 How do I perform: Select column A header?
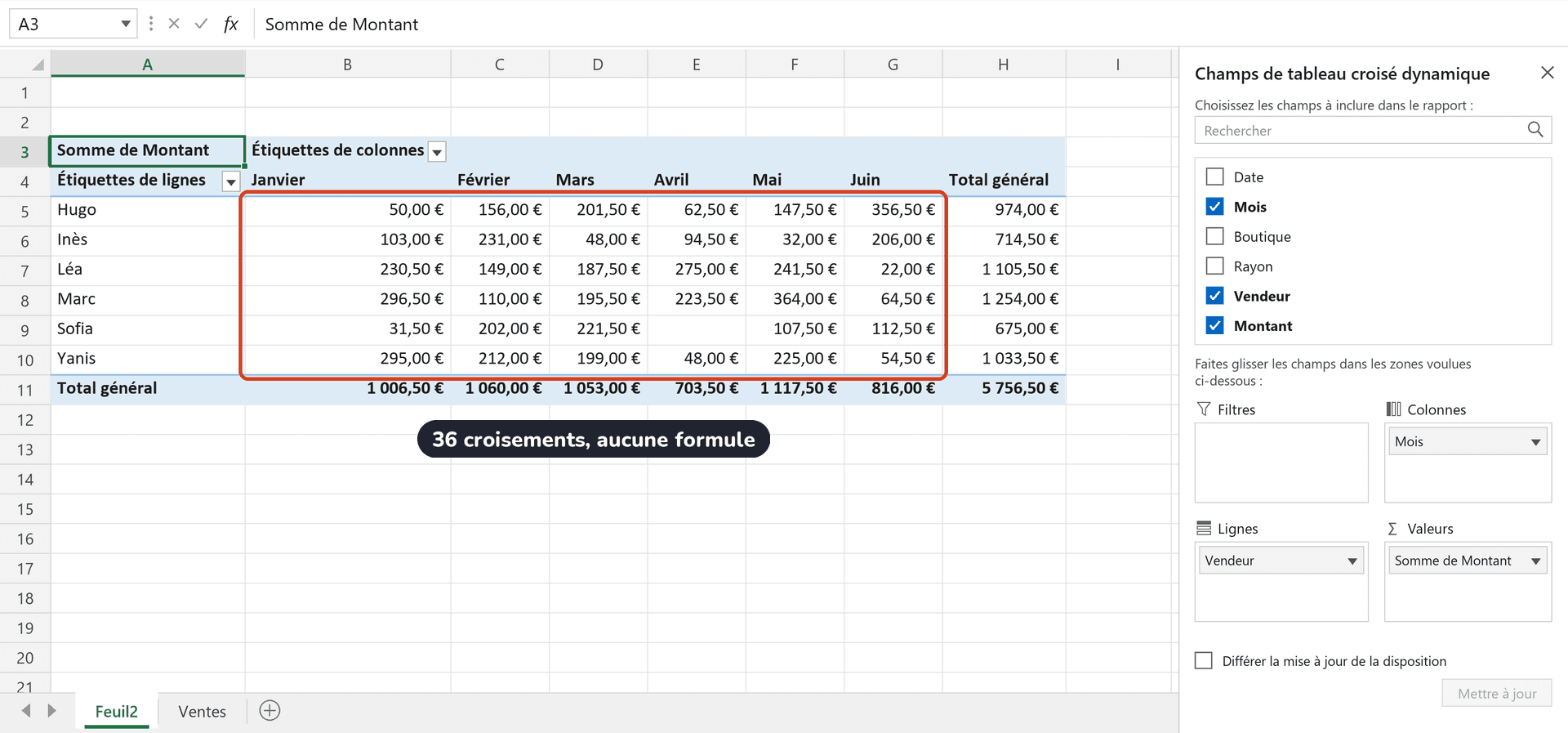(x=148, y=64)
